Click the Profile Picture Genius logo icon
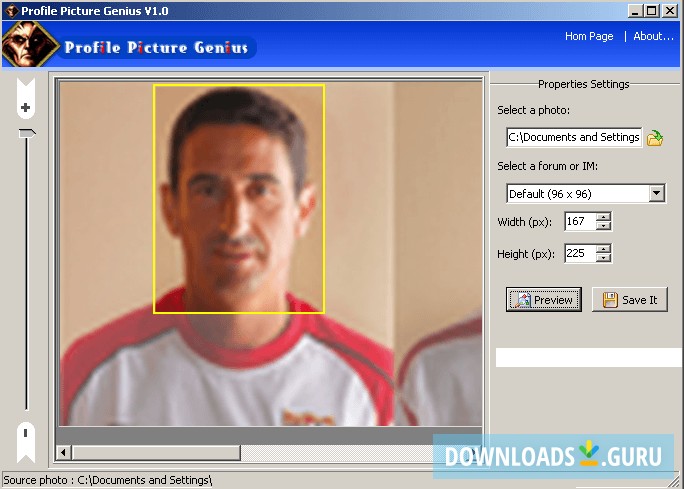 (29, 44)
